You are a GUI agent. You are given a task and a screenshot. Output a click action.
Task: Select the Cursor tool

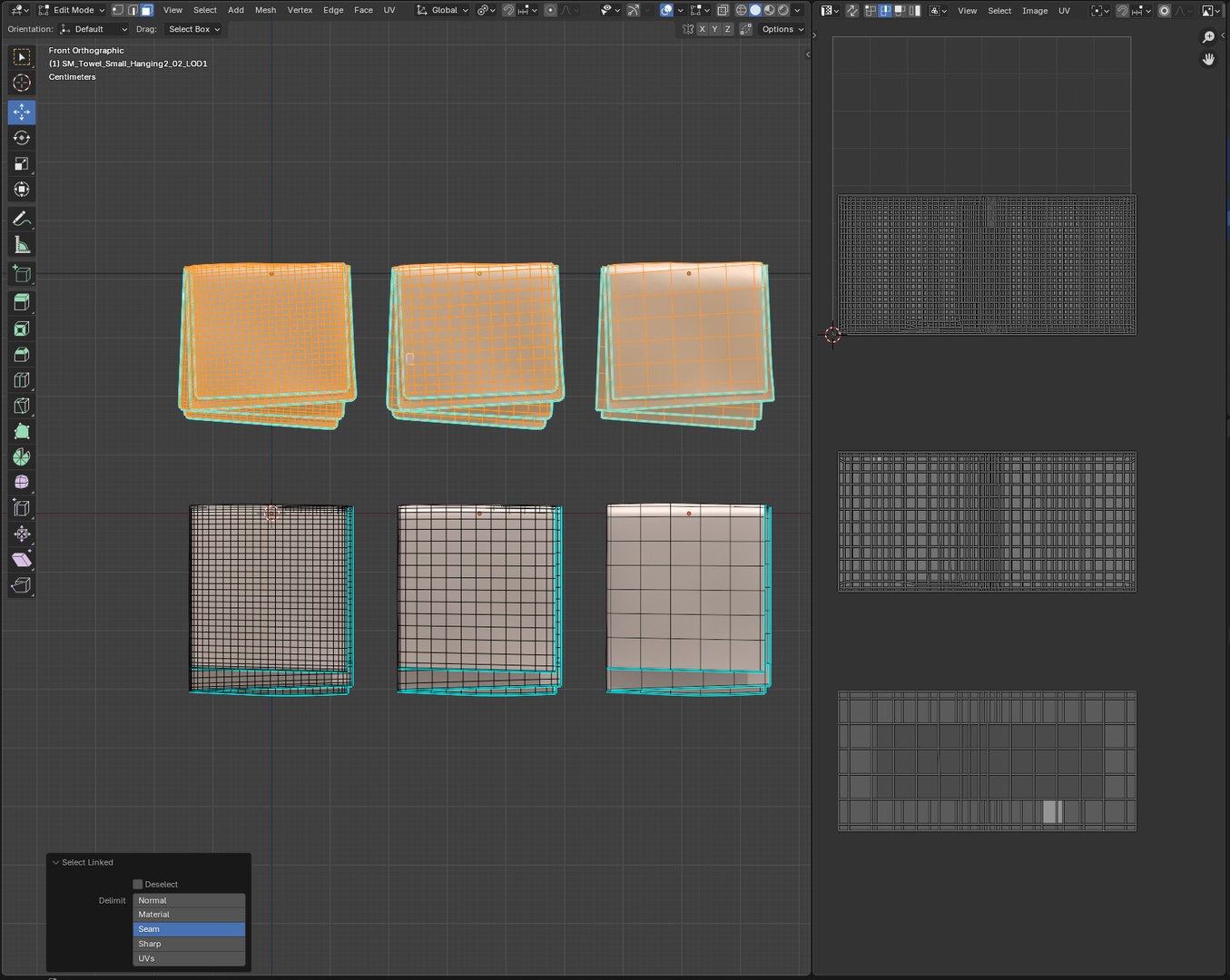click(x=22, y=83)
